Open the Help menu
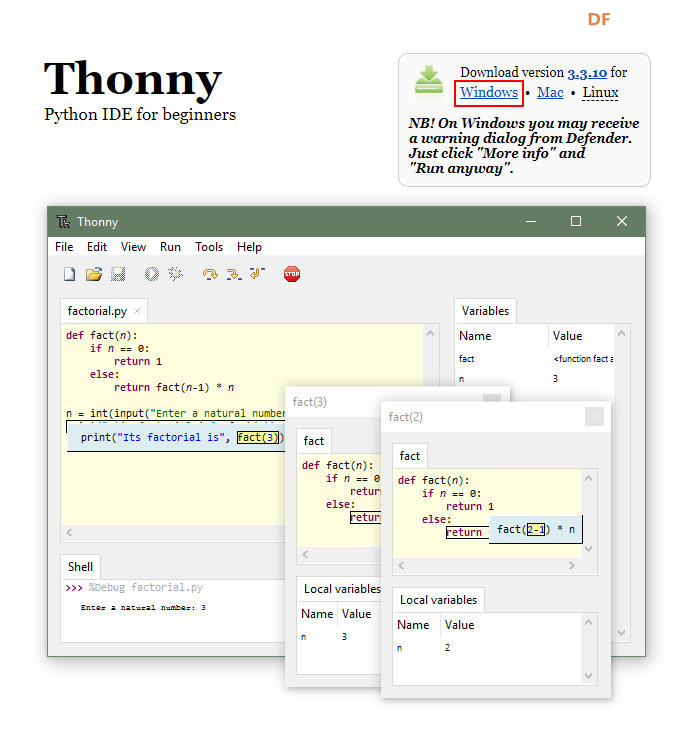Viewport: 696px width, 748px height. 249,247
